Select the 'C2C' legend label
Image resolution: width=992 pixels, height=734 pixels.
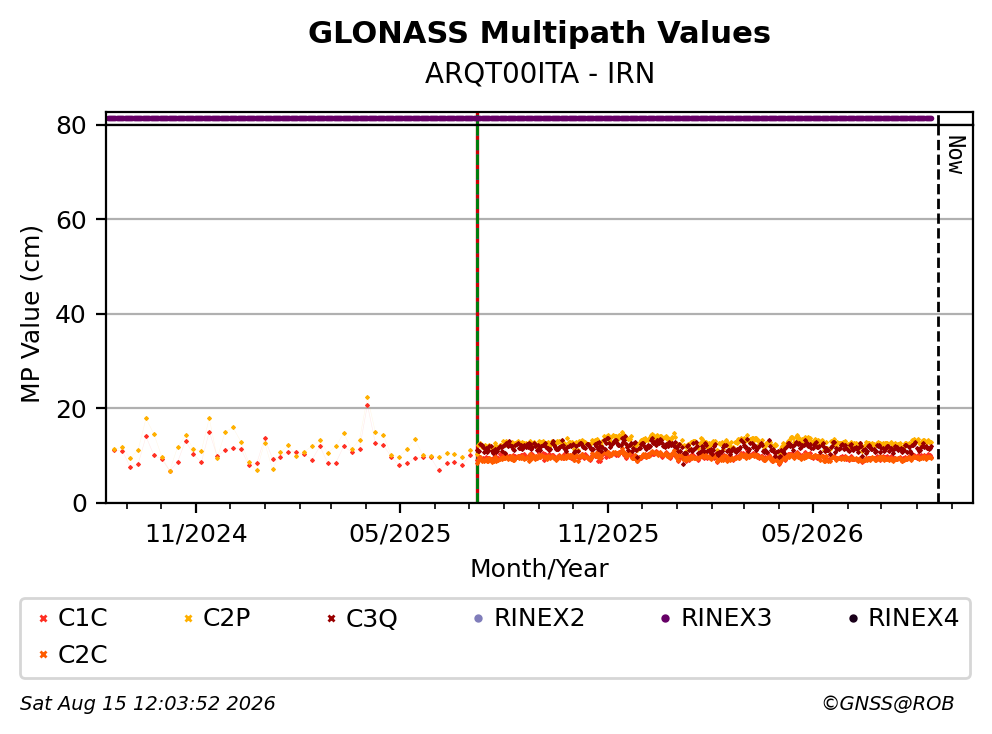pyautogui.click(x=83, y=654)
